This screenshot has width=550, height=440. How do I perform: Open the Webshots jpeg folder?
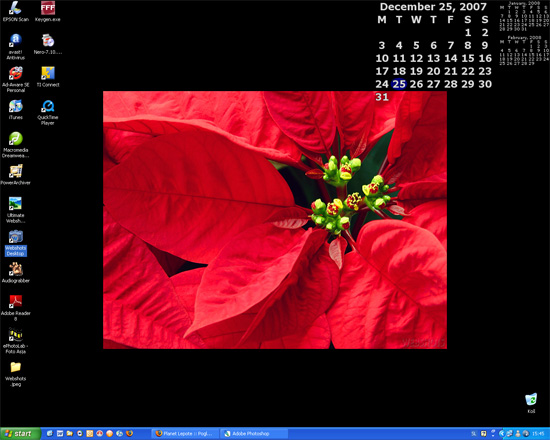pos(15,374)
